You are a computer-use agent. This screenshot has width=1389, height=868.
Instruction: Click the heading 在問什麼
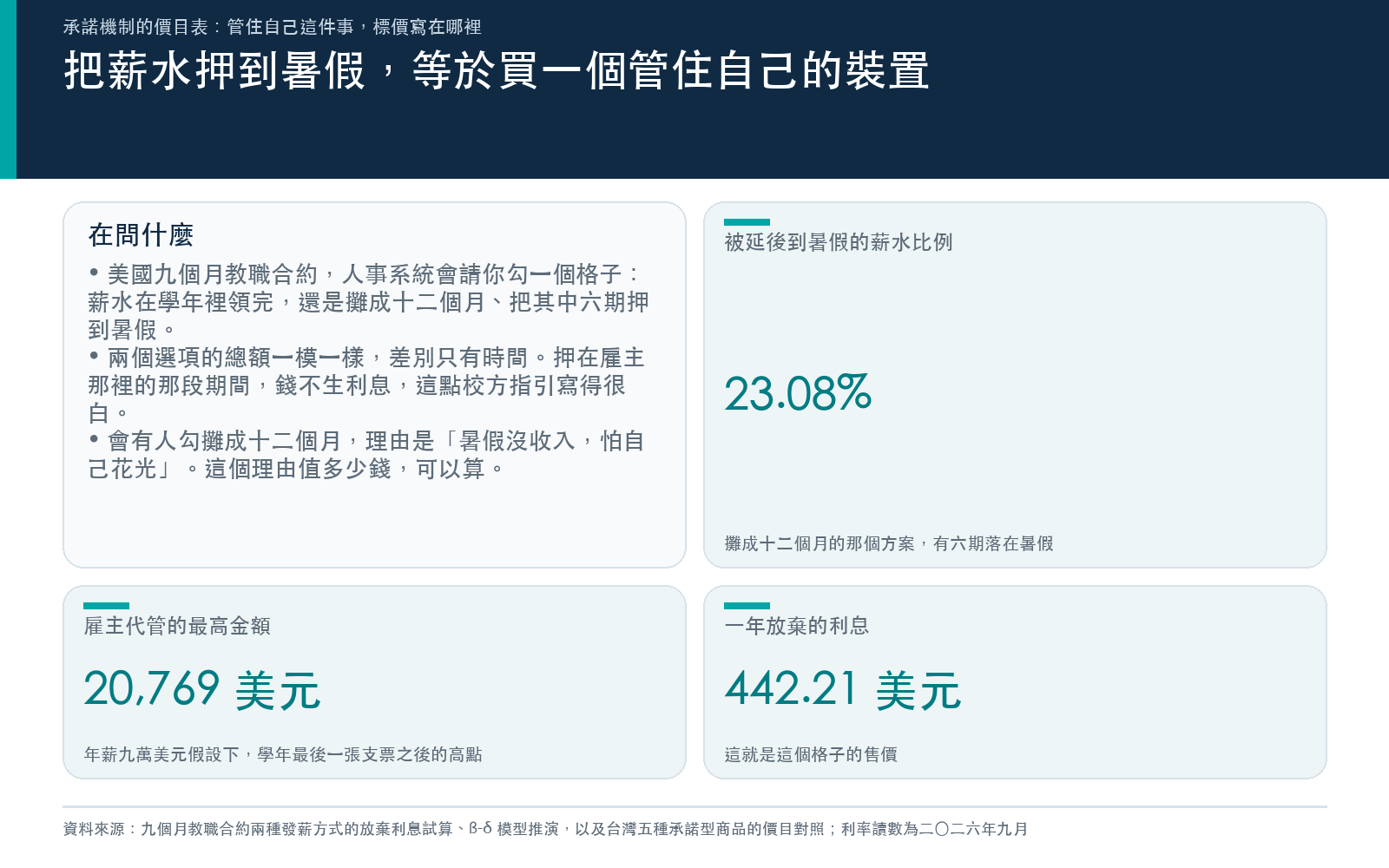click(x=141, y=234)
